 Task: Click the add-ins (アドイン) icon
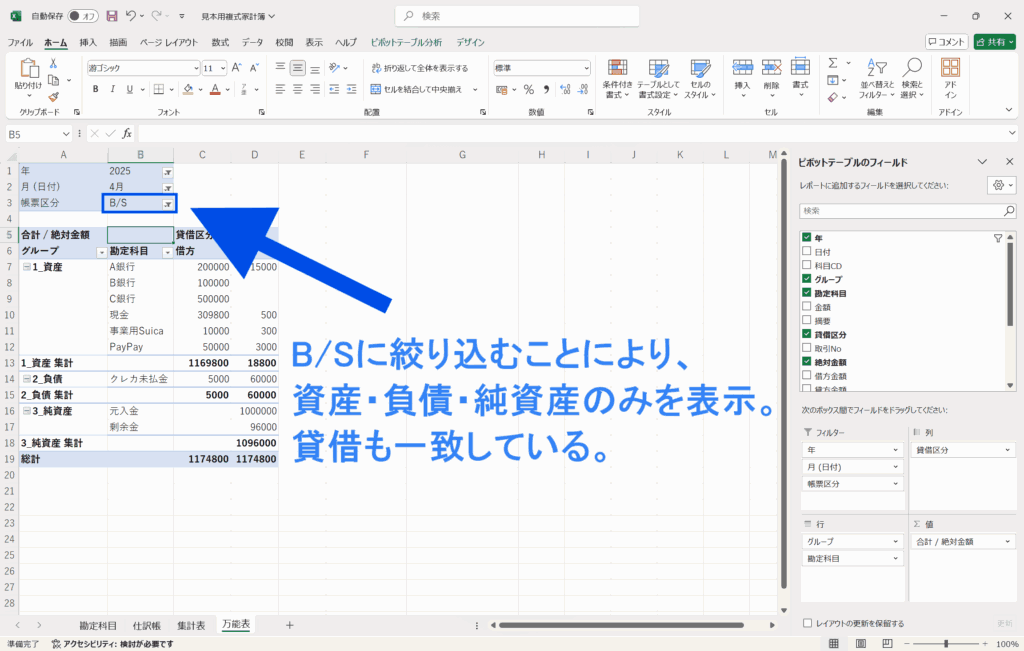[950, 77]
